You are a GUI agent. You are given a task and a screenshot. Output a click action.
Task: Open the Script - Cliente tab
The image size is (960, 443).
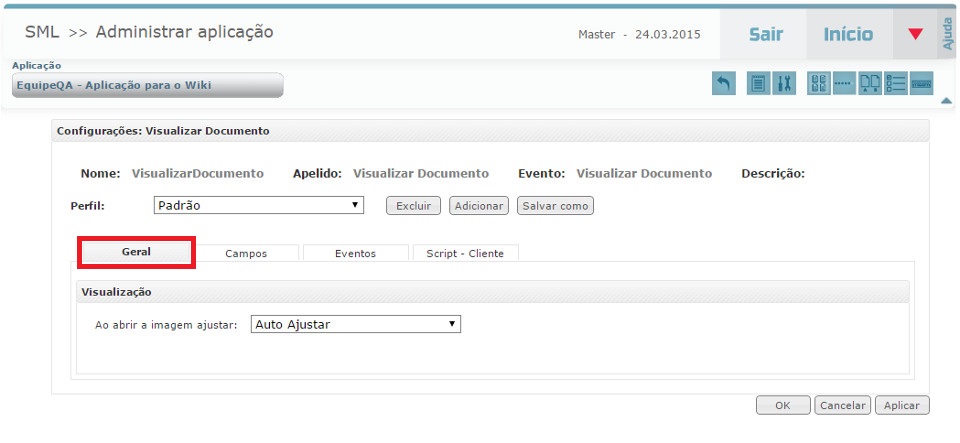pyautogui.click(x=465, y=254)
